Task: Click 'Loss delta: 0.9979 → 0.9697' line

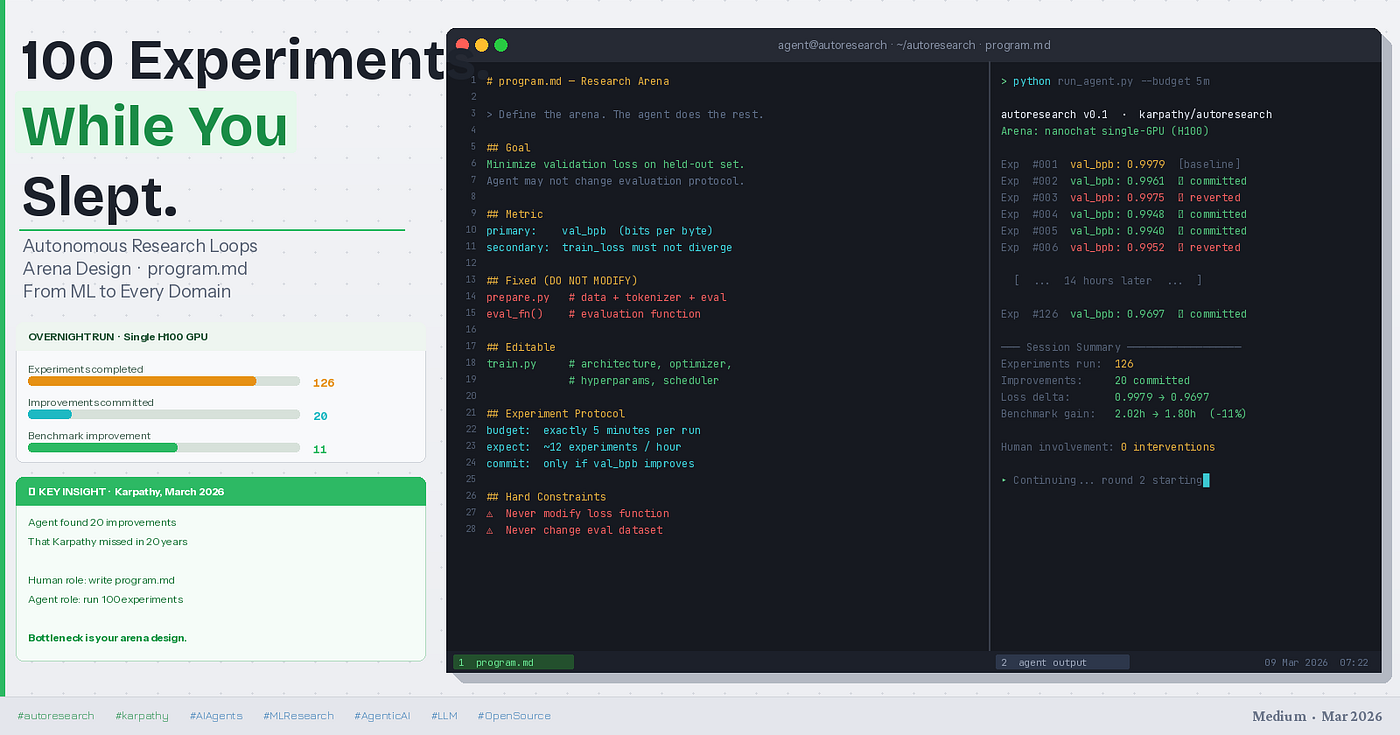Action: click(1105, 397)
